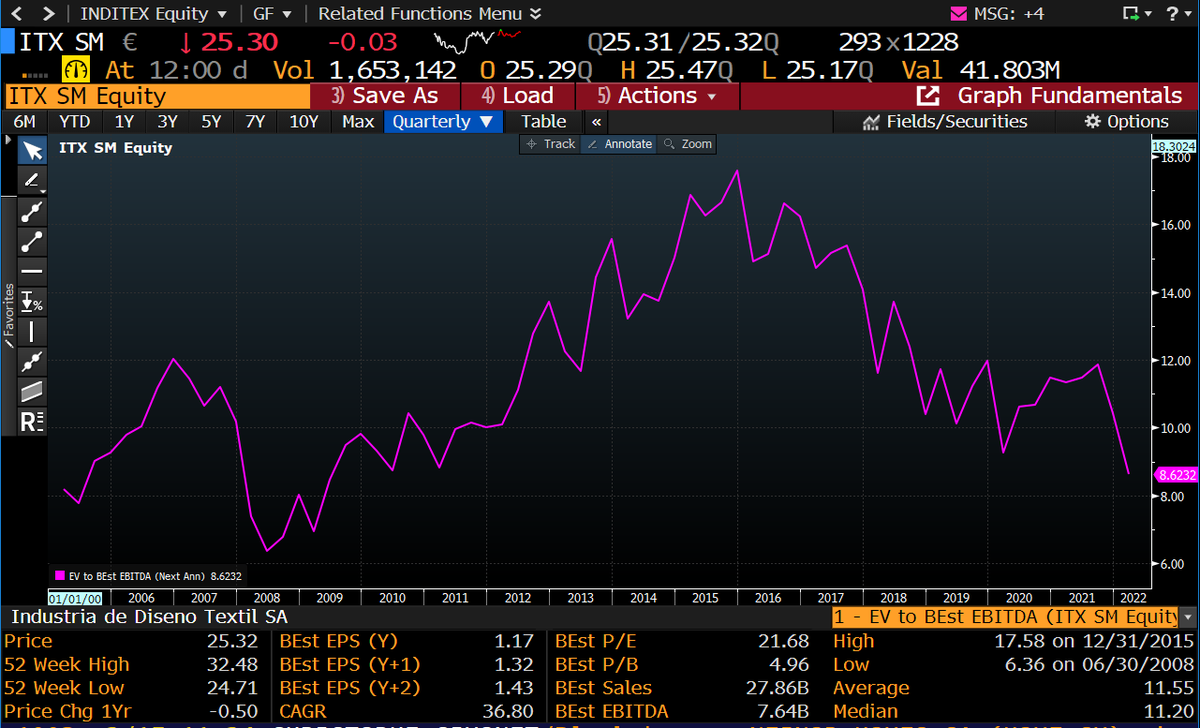Open the pencil annotation tool
The width and height of the screenshot is (1200, 728).
[x=33, y=181]
